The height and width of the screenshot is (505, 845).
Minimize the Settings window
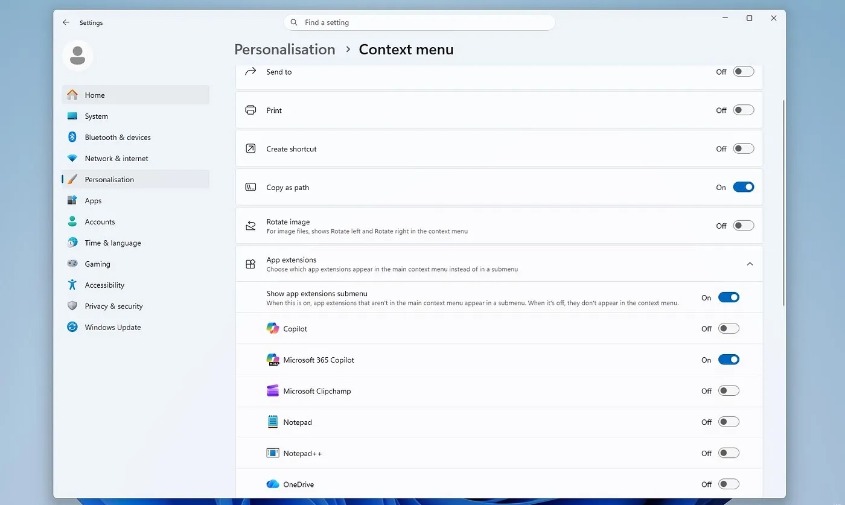pyautogui.click(x=725, y=18)
